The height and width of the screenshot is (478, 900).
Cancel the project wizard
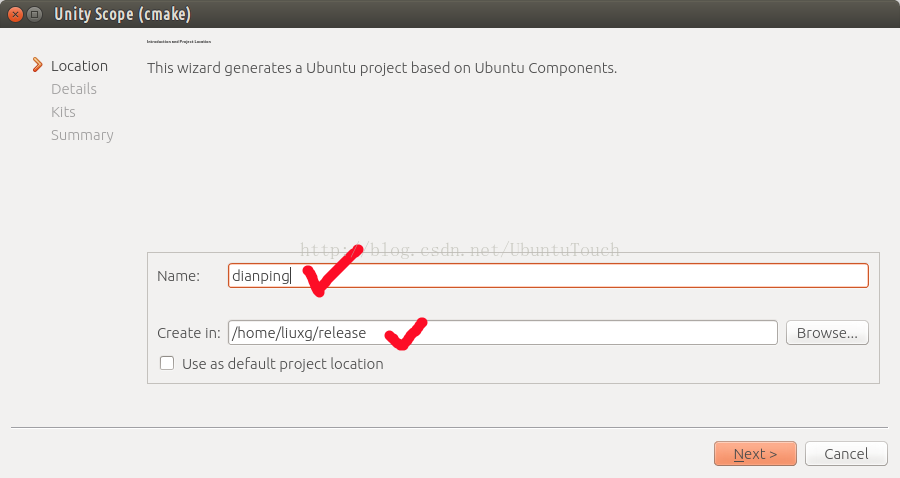(x=846, y=454)
